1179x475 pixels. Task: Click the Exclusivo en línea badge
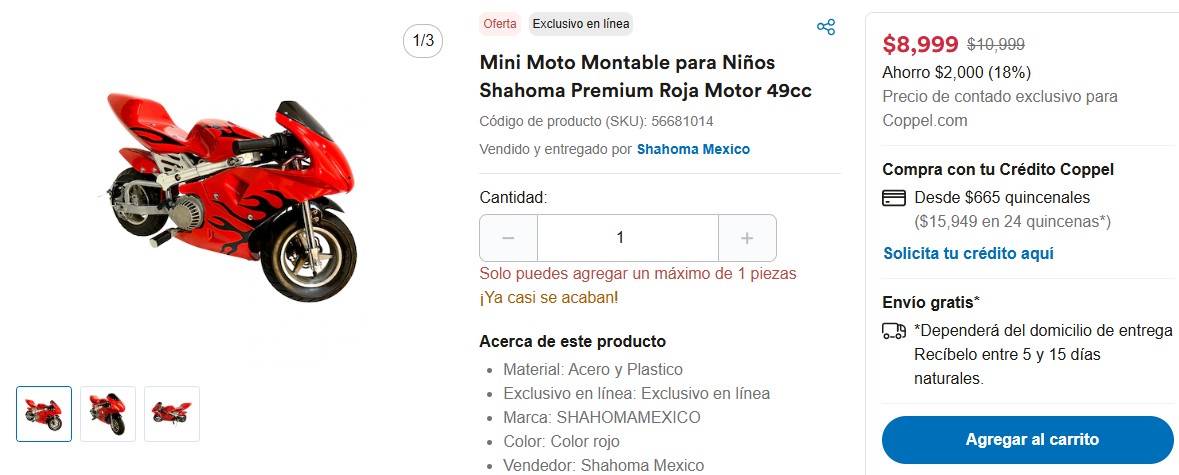point(581,24)
